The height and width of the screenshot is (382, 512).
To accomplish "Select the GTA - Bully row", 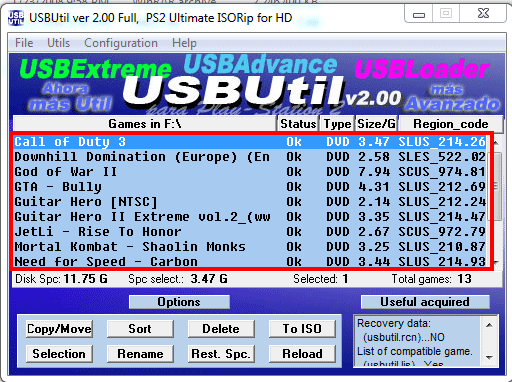I will tap(250, 187).
